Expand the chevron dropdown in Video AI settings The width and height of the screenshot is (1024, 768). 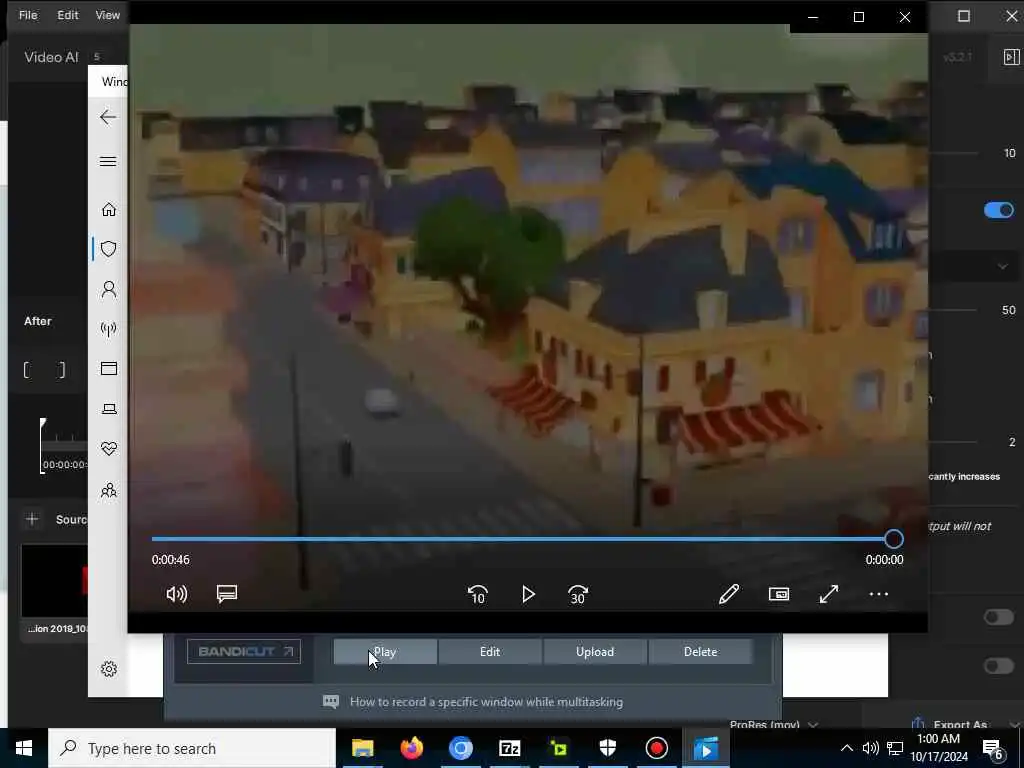(1002, 266)
